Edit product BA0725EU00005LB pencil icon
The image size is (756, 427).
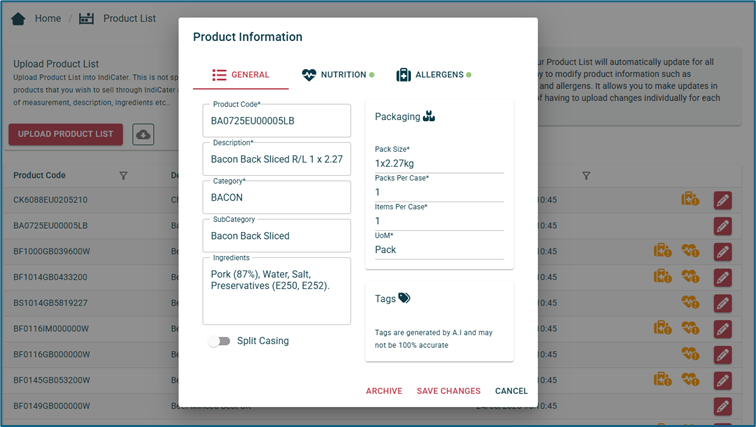point(723,226)
